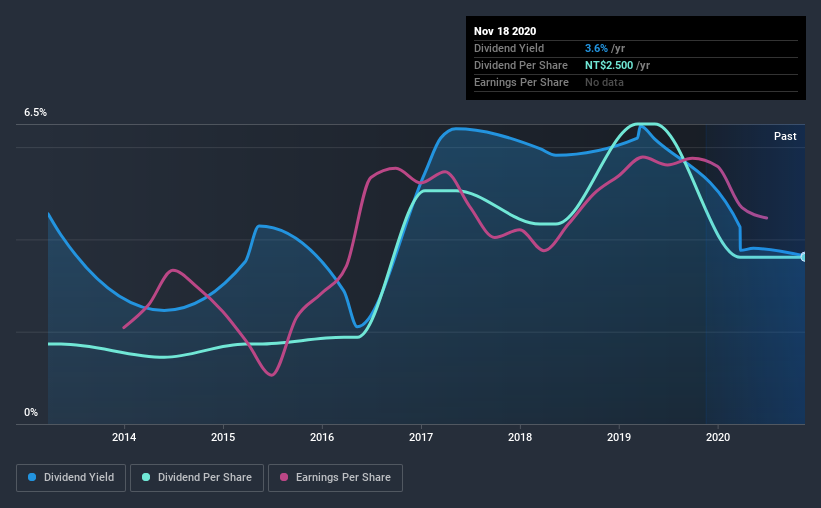Click the tooltip 'Dividend Yield' row label

509,48
